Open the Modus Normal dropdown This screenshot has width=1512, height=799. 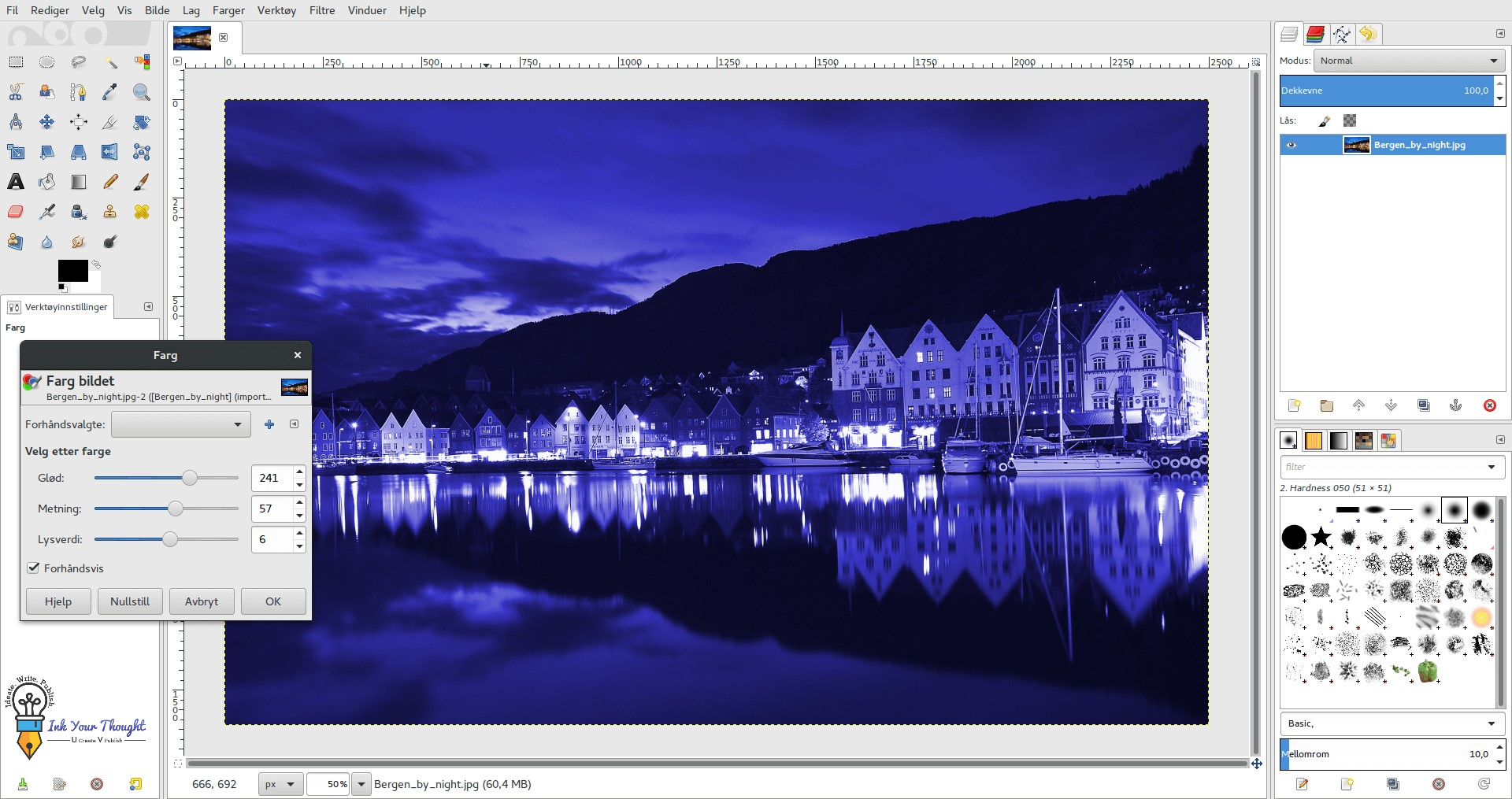tap(1410, 61)
